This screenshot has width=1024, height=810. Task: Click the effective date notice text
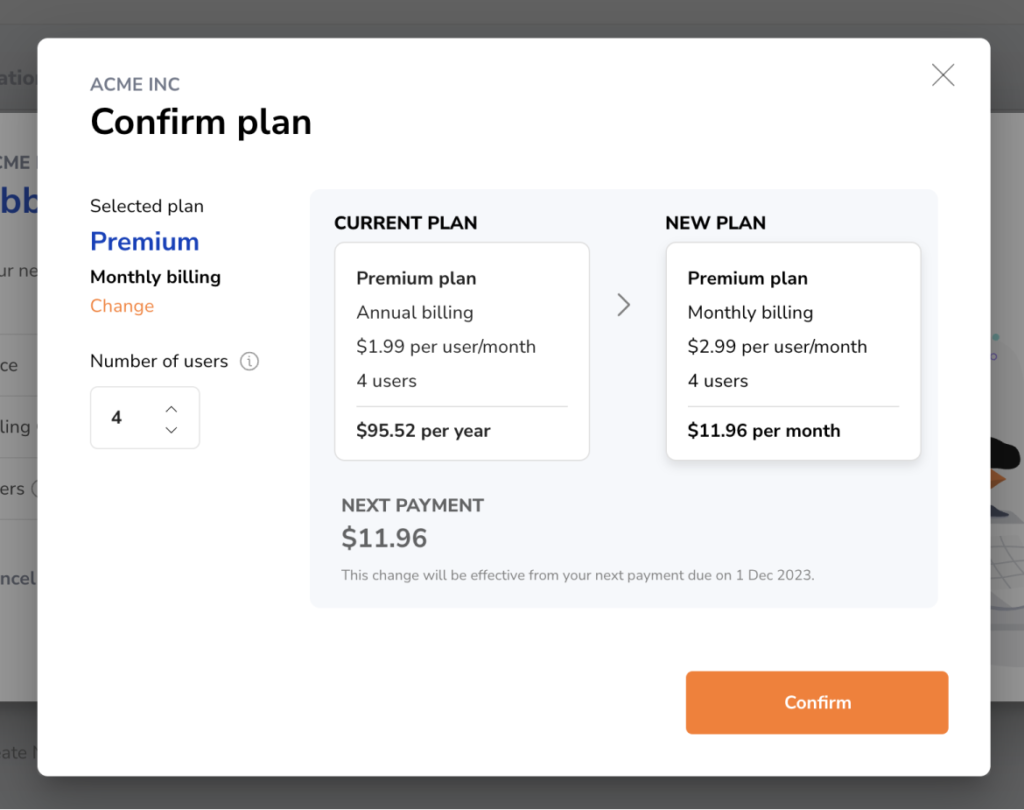pos(577,575)
